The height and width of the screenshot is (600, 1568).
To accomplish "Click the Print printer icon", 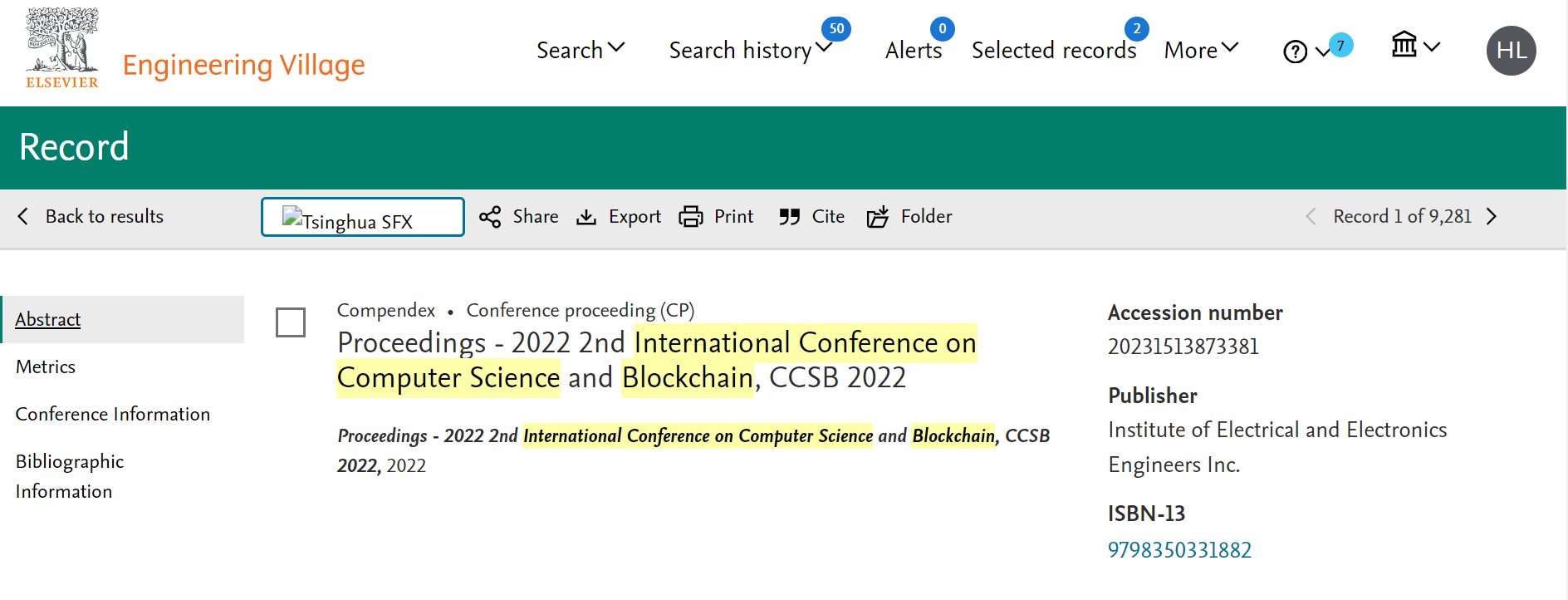I will click(691, 217).
